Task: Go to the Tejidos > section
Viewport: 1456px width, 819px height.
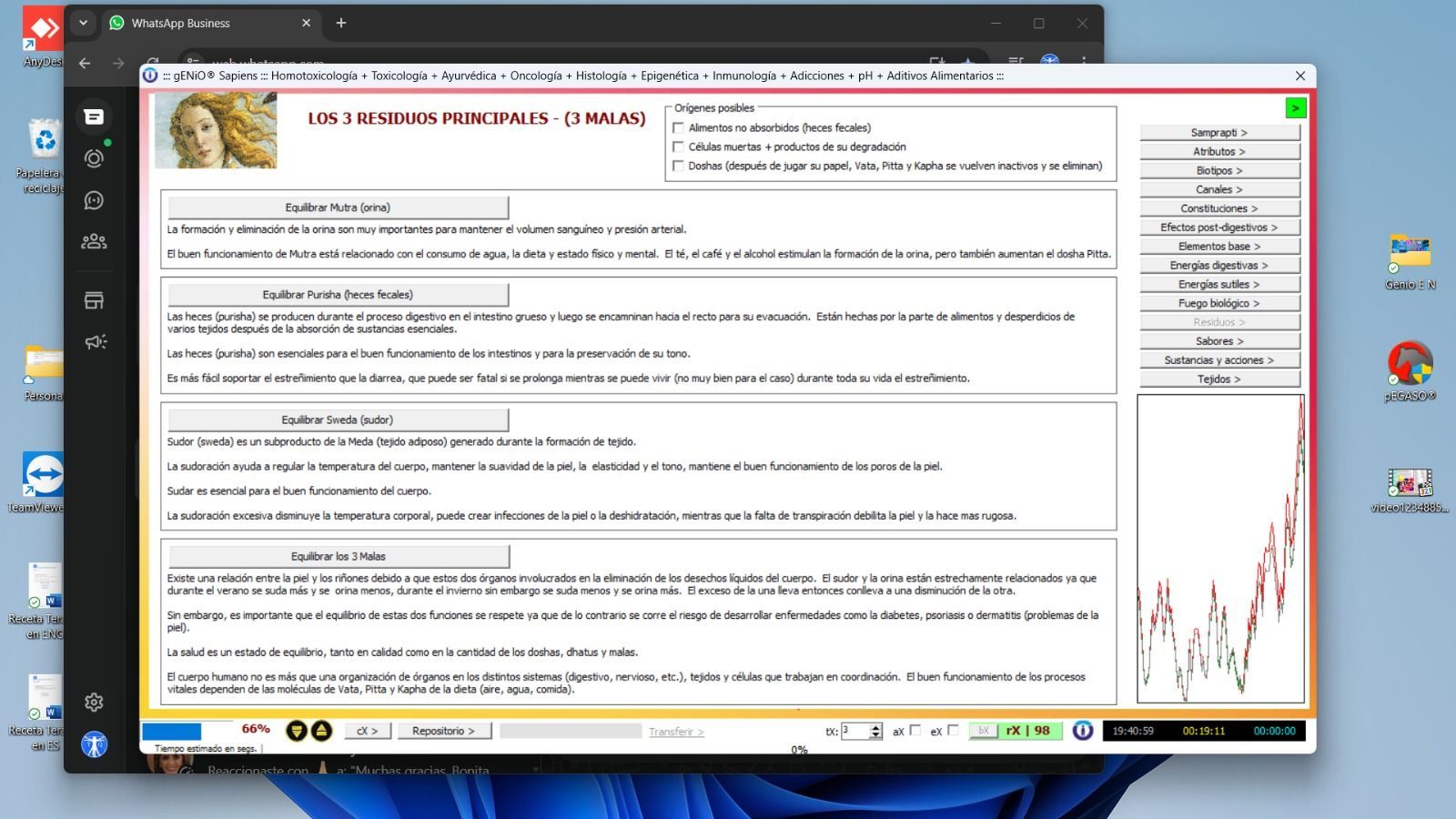Action: [1218, 379]
